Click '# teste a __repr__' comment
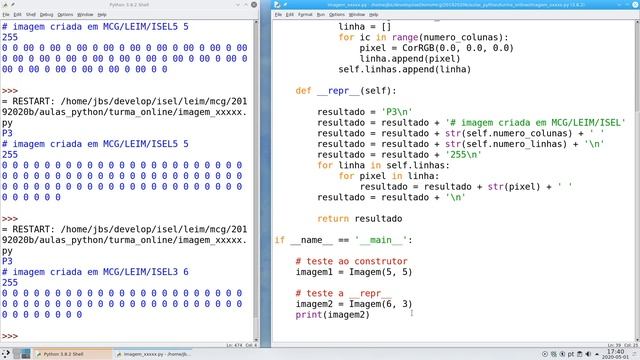Image resolution: width=640 pixels, height=360 pixels. pos(344,293)
